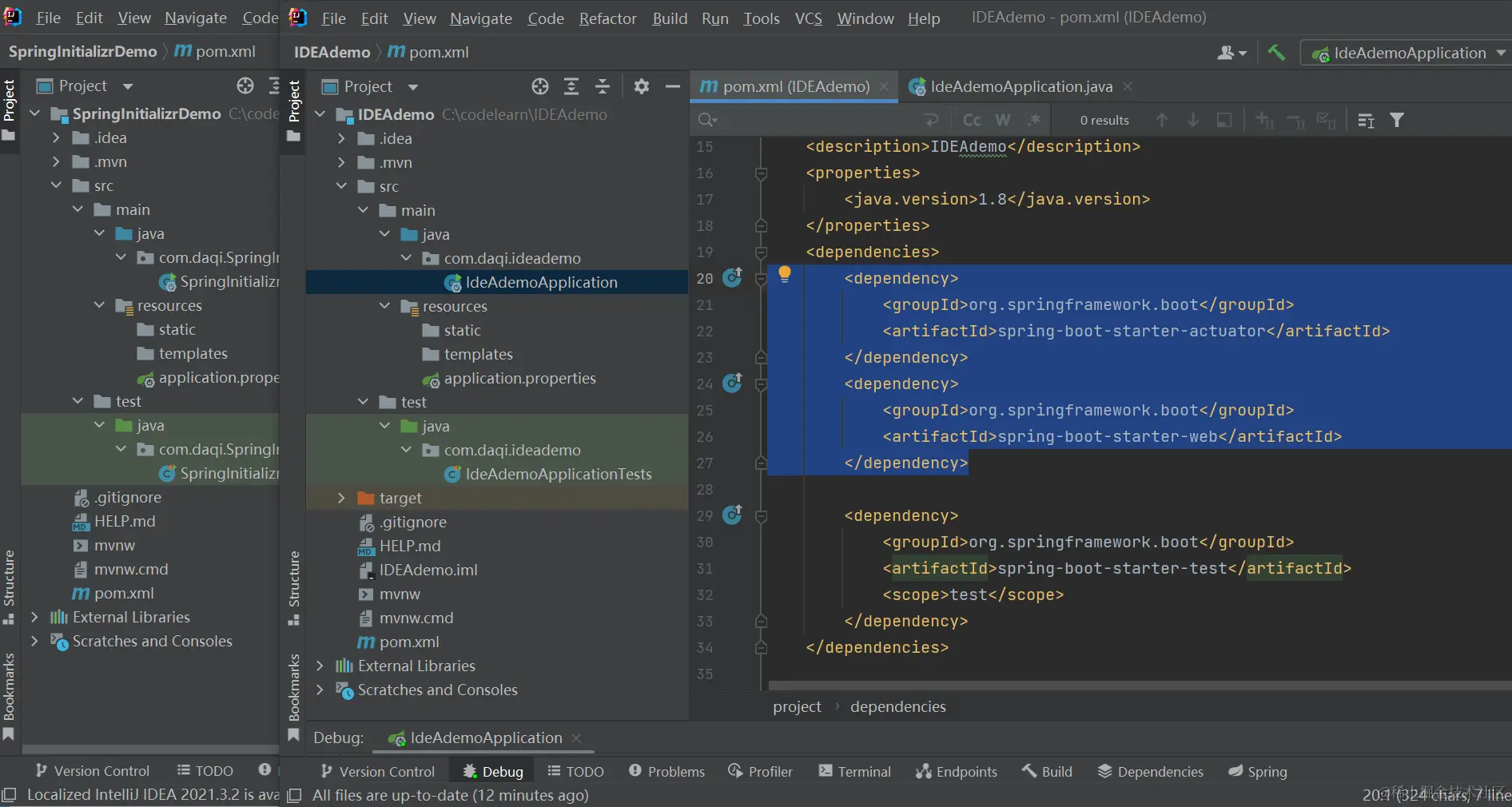Open Navigate menu in SpringInitializrDemo window
The height and width of the screenshot is (807, 1512).
click(195, 18)
